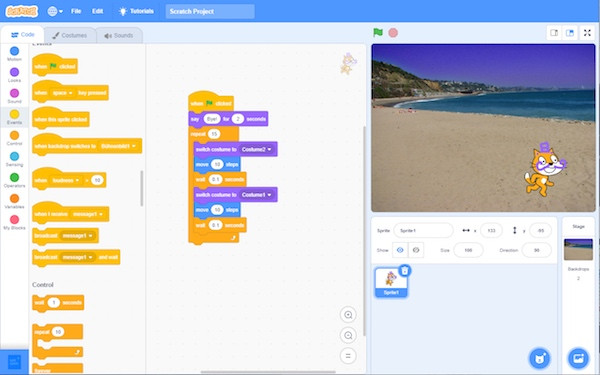This screenshot has width=600, height=375.
Task: Stop the project with the red stop button
Action: pyautogui.click(x=393, y=33)
